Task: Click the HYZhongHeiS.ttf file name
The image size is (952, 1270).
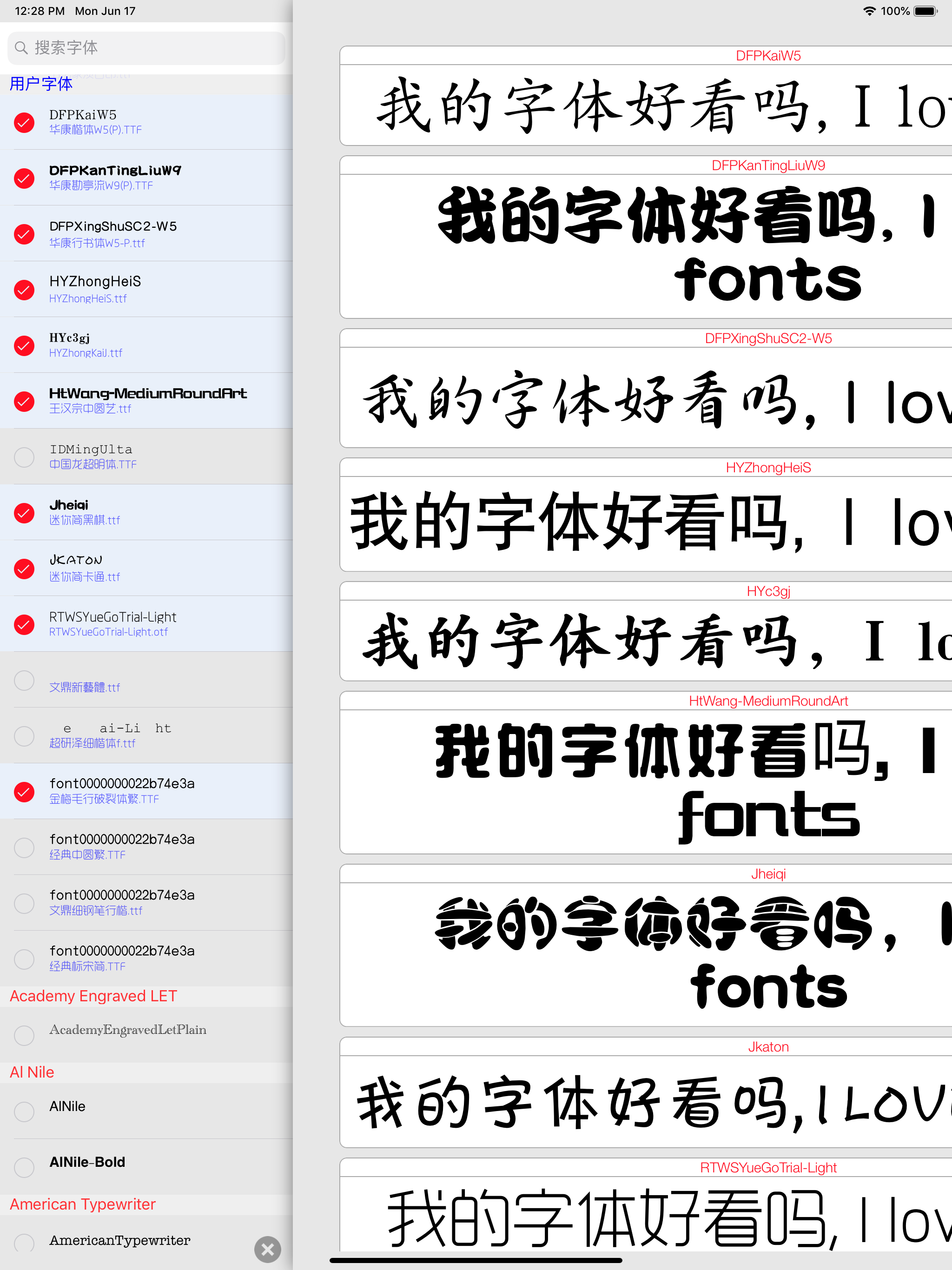Action: [88, 299]
